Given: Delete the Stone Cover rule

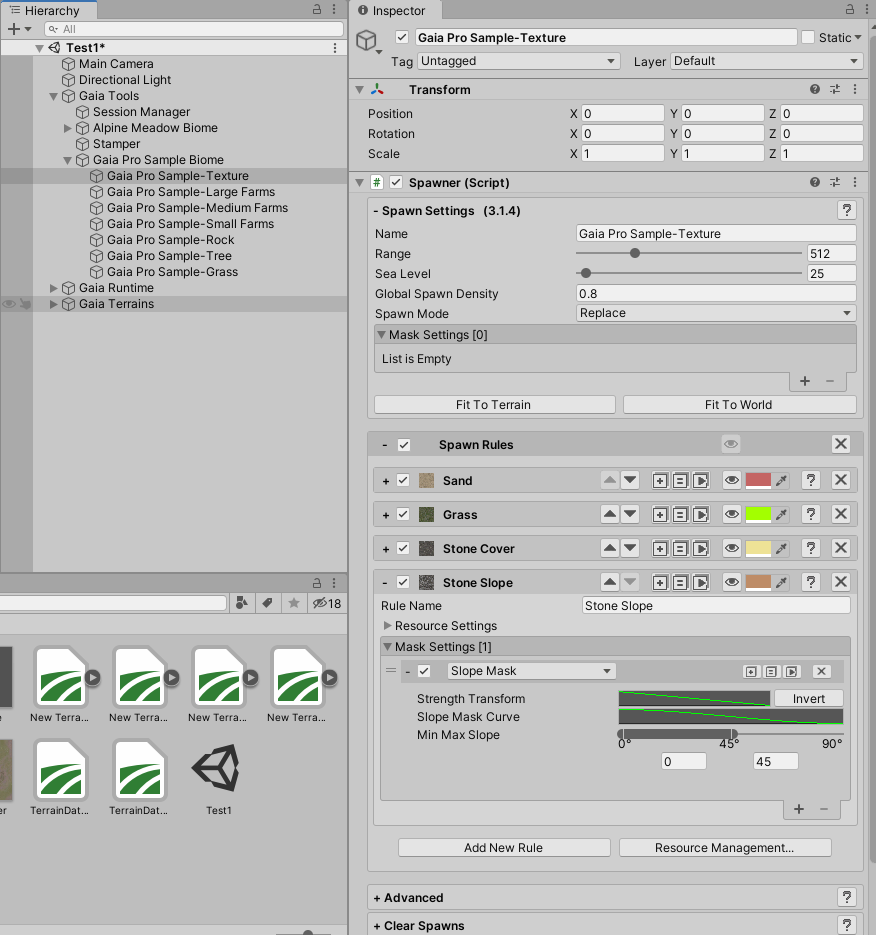Looking at the screenshot, I should [x=841, y=548].
